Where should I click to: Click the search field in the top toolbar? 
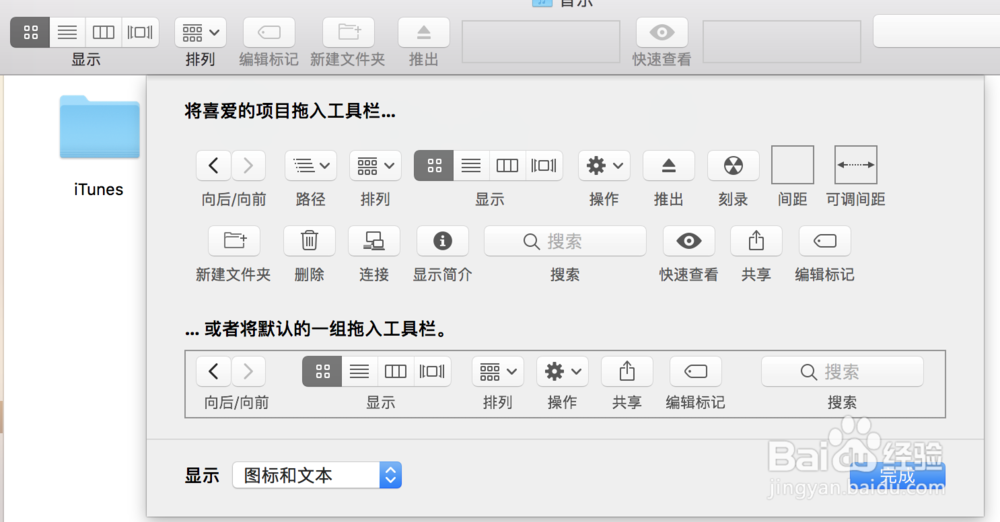pyautogui.click(x=936, y=32)
